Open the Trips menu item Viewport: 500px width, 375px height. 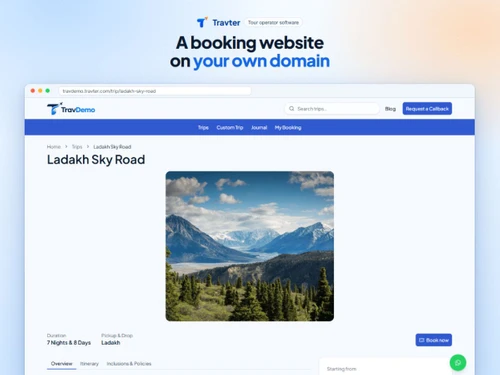(203, 127)
